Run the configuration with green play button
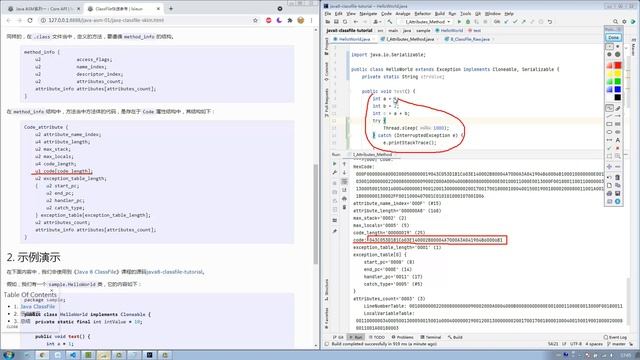Viewport: 640px width, 360px height. [459, 22]
